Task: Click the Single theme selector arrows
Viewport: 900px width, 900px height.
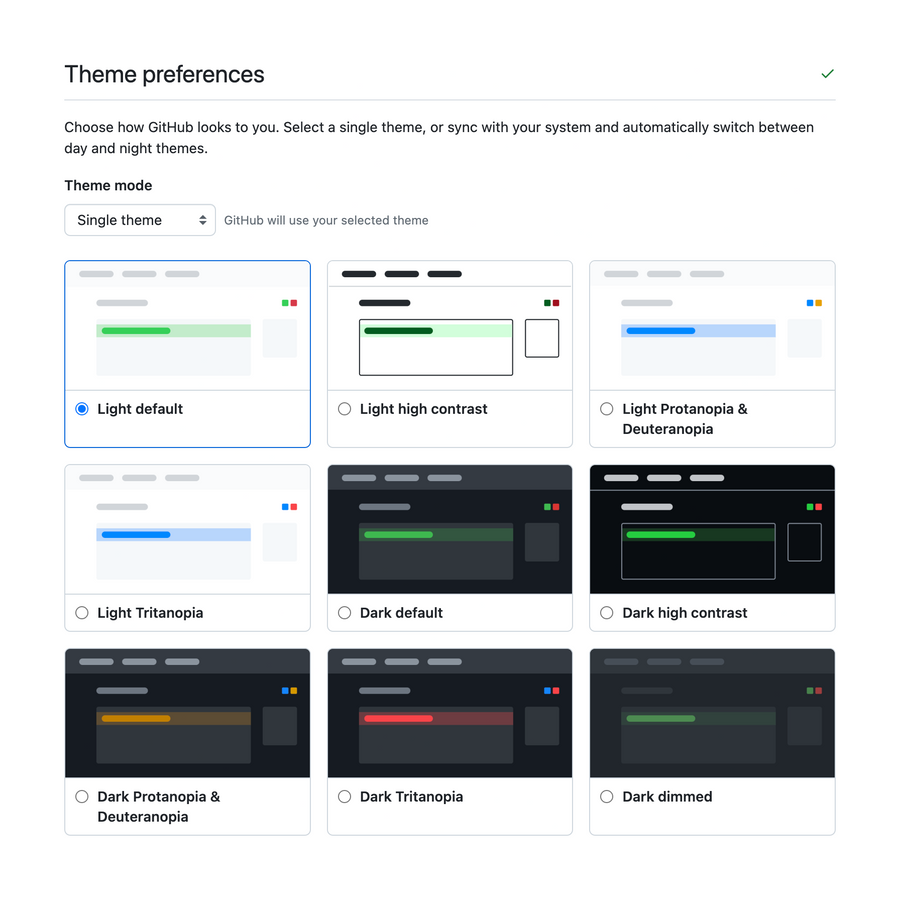Action: (x=204, y=220)
